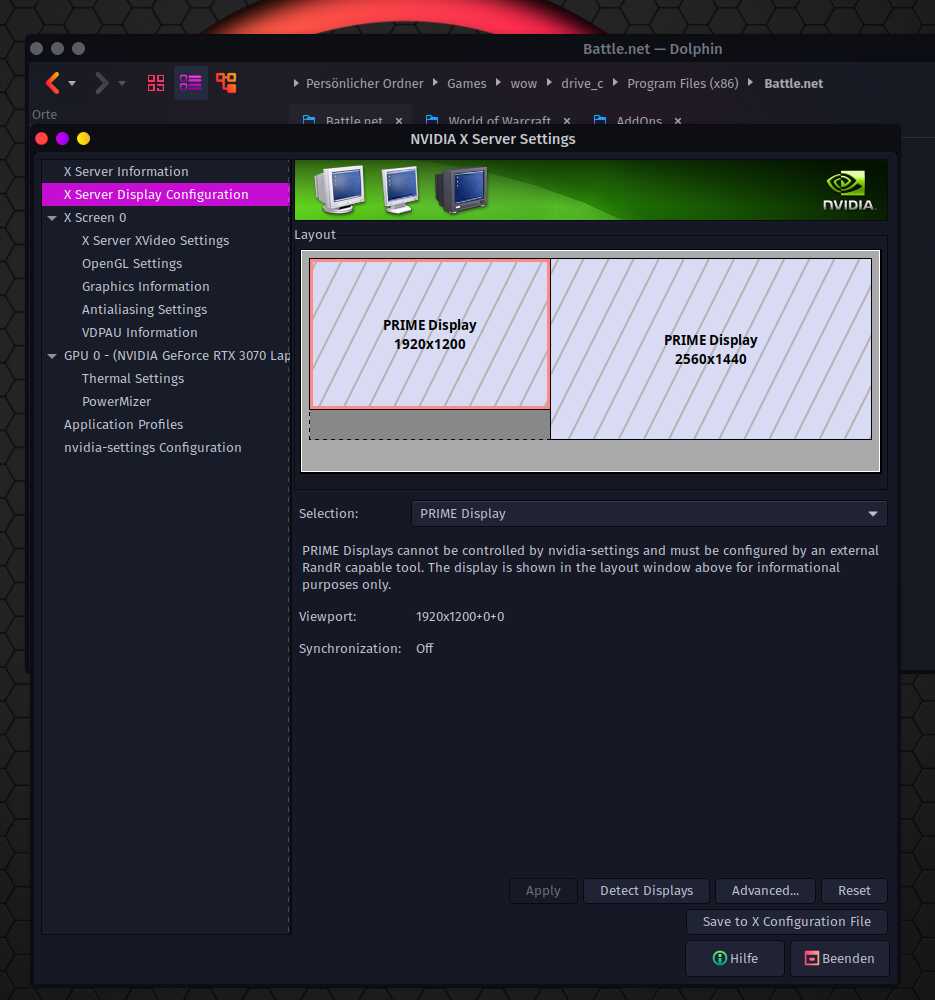Open VDPAU Information page

click(139, 332)
